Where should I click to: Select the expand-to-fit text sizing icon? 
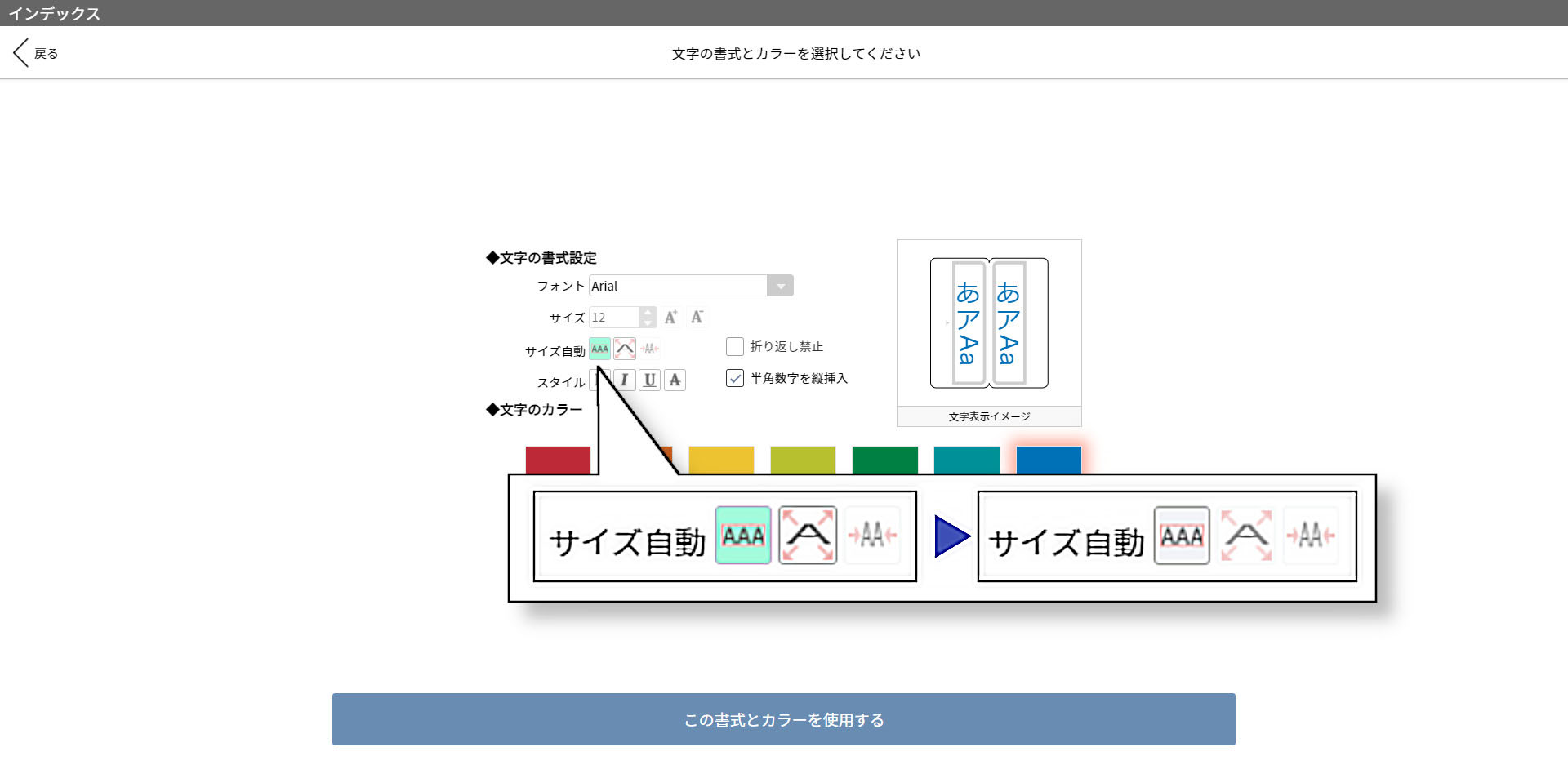pyautogui.click(x=625, y=349)
